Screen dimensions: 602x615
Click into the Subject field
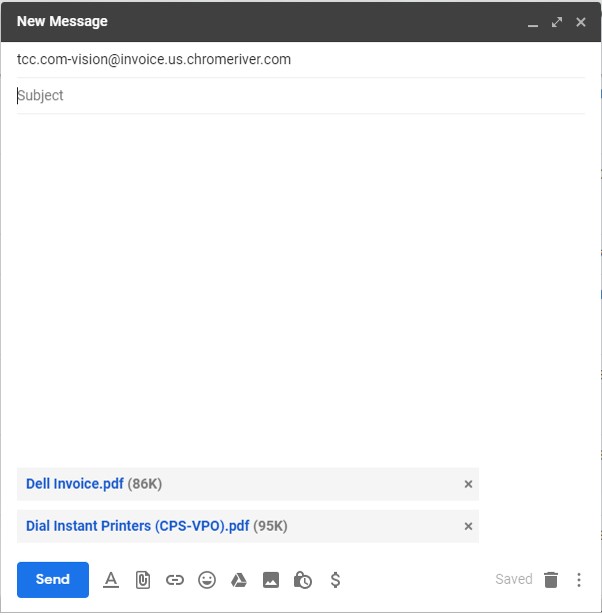click(301, 95)
